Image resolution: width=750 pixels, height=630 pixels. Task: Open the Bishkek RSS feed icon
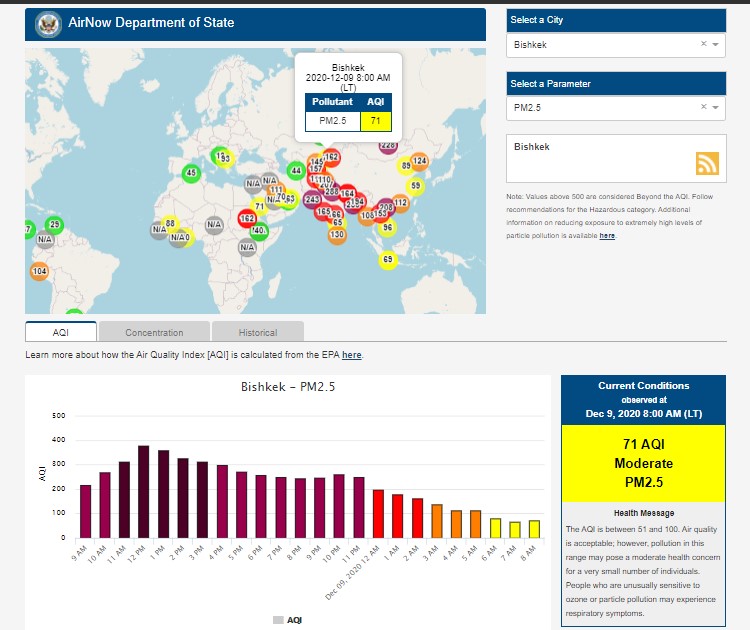pos(708,164)
